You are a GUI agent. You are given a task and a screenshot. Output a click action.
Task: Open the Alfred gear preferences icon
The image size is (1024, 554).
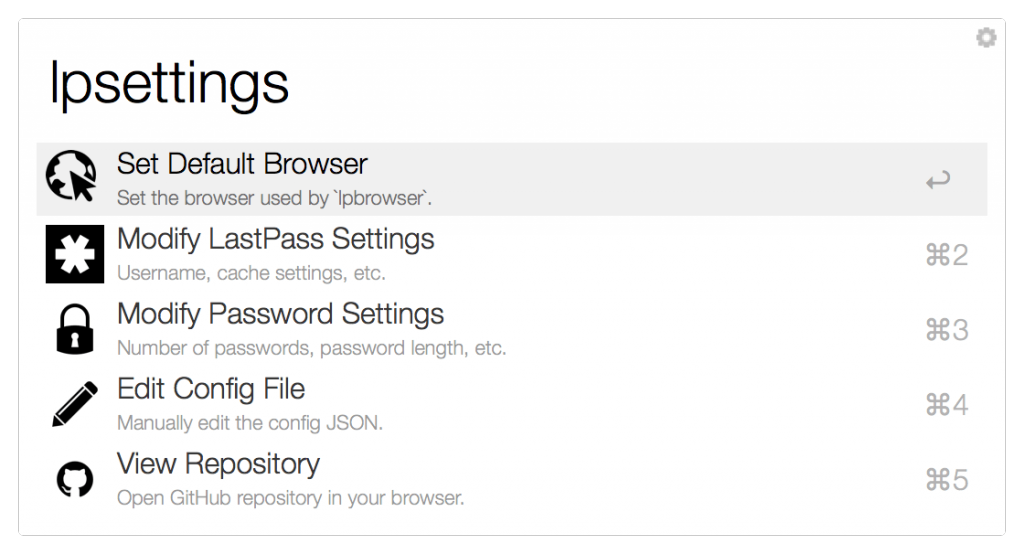[986, 38]
